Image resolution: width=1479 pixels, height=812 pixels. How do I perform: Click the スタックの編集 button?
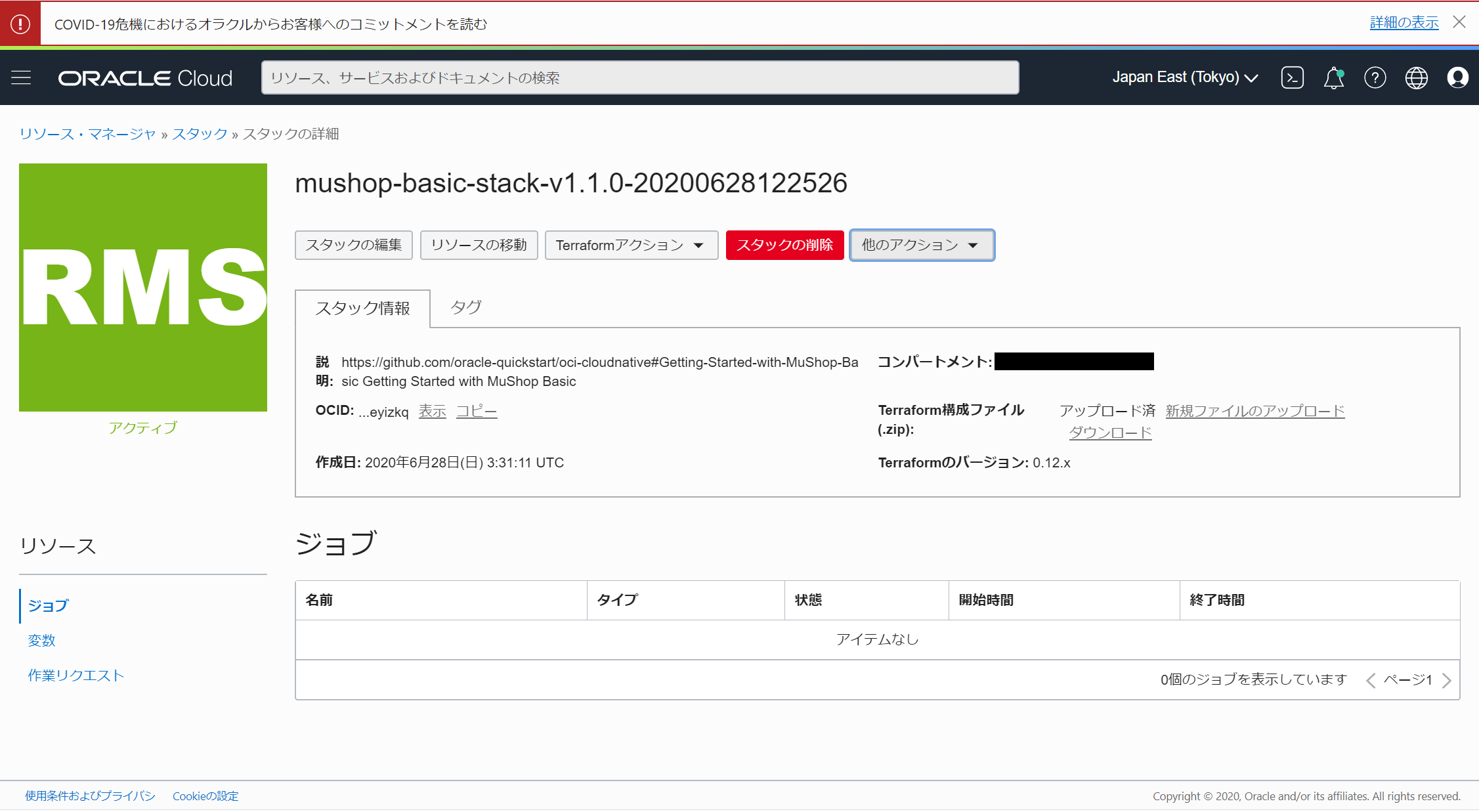tap(354, 245)
